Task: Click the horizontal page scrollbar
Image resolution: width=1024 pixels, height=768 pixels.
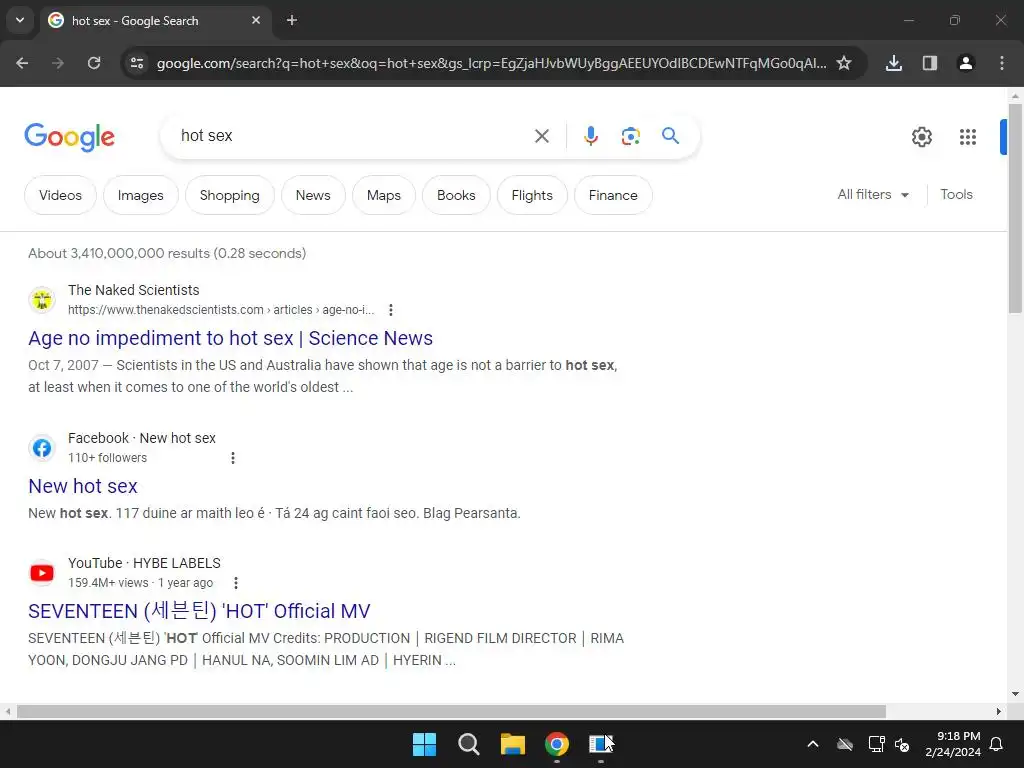Action: tap(451, 711)
